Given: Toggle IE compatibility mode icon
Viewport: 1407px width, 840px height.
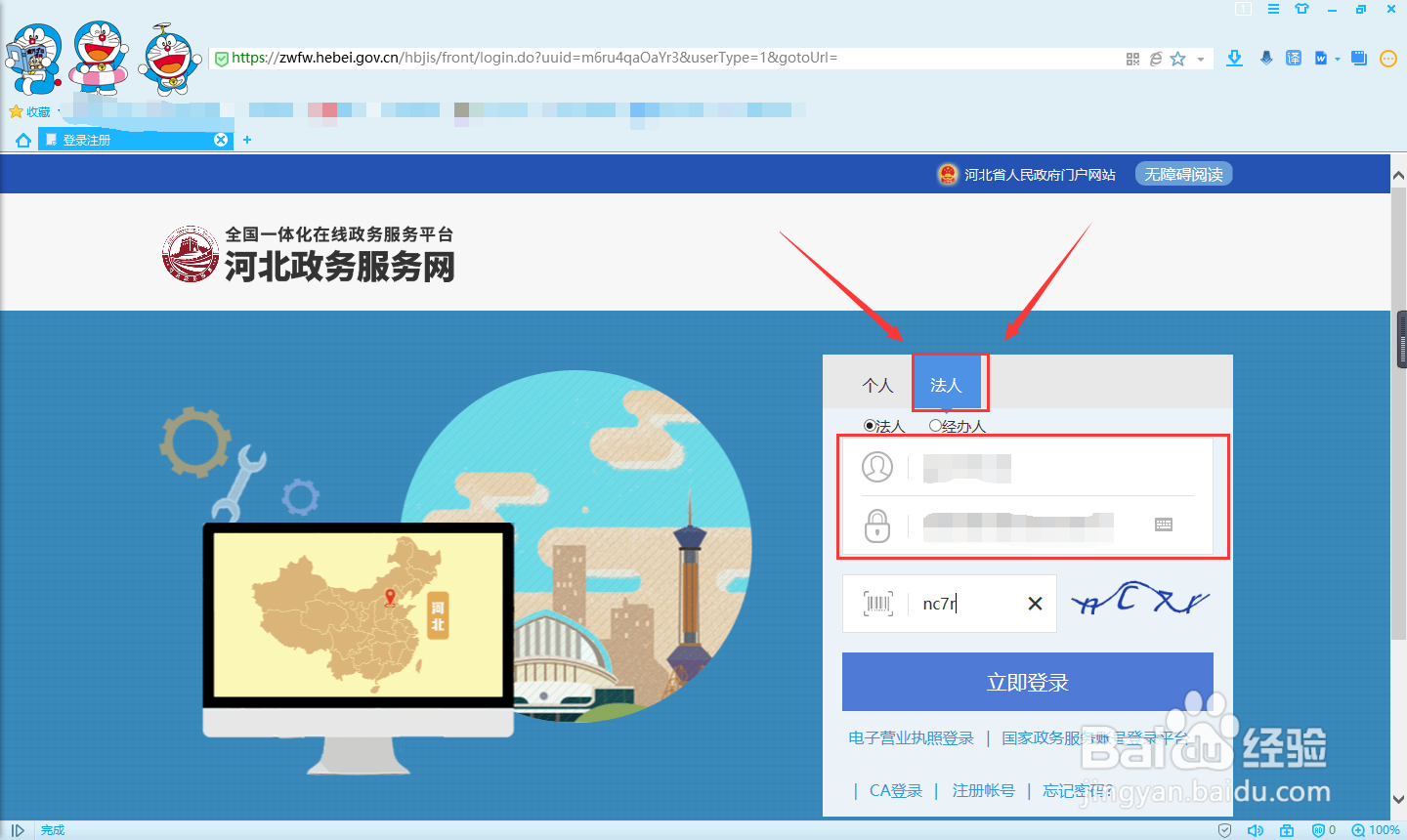Looking at the screenshot, I should coord(1154,58).
